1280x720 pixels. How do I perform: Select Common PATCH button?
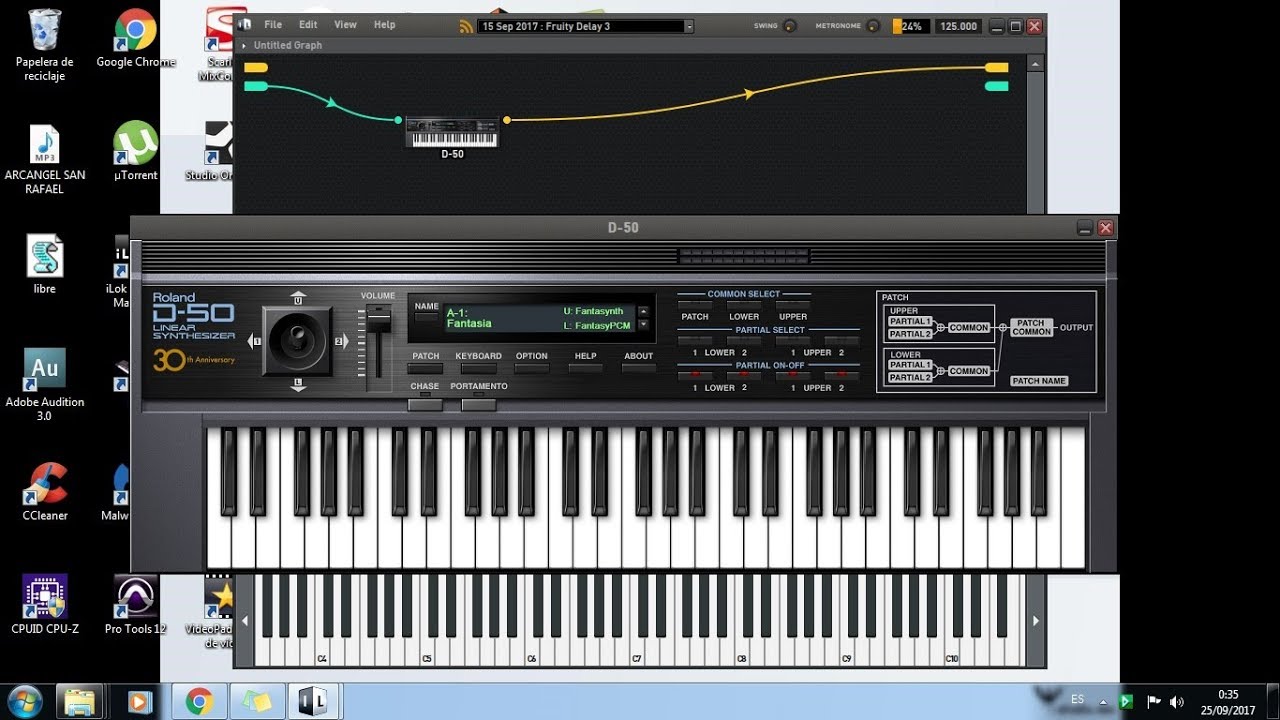pyautogui.click(x=695, y=305)
